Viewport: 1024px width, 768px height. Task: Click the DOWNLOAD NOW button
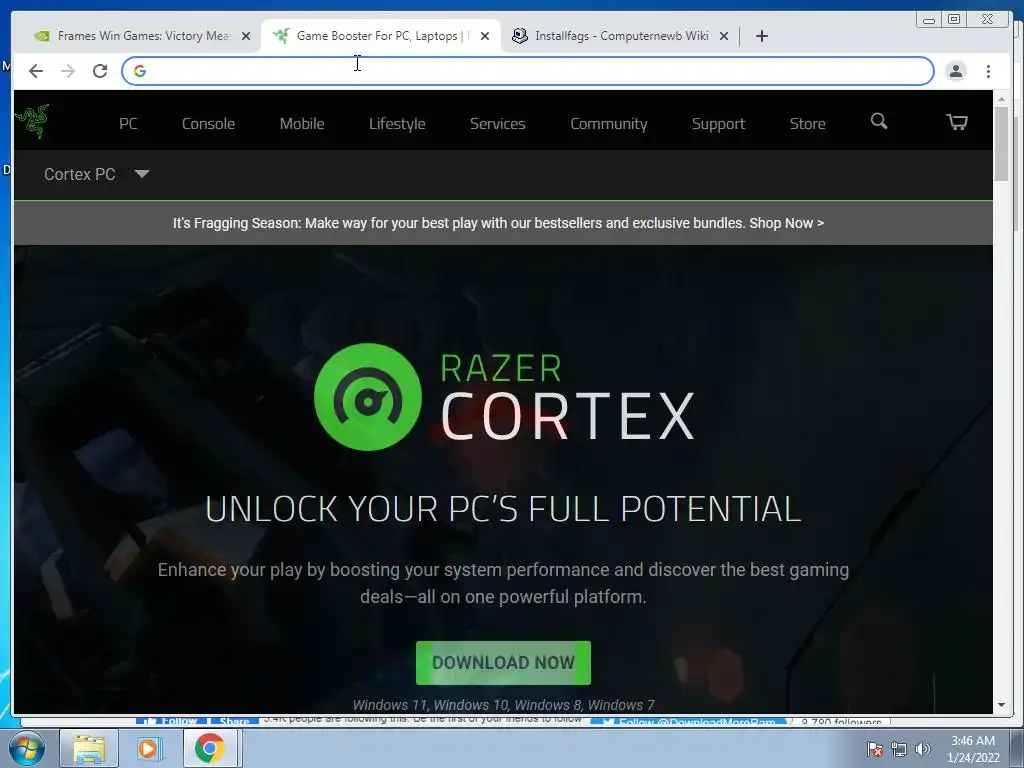click(504, 663)
